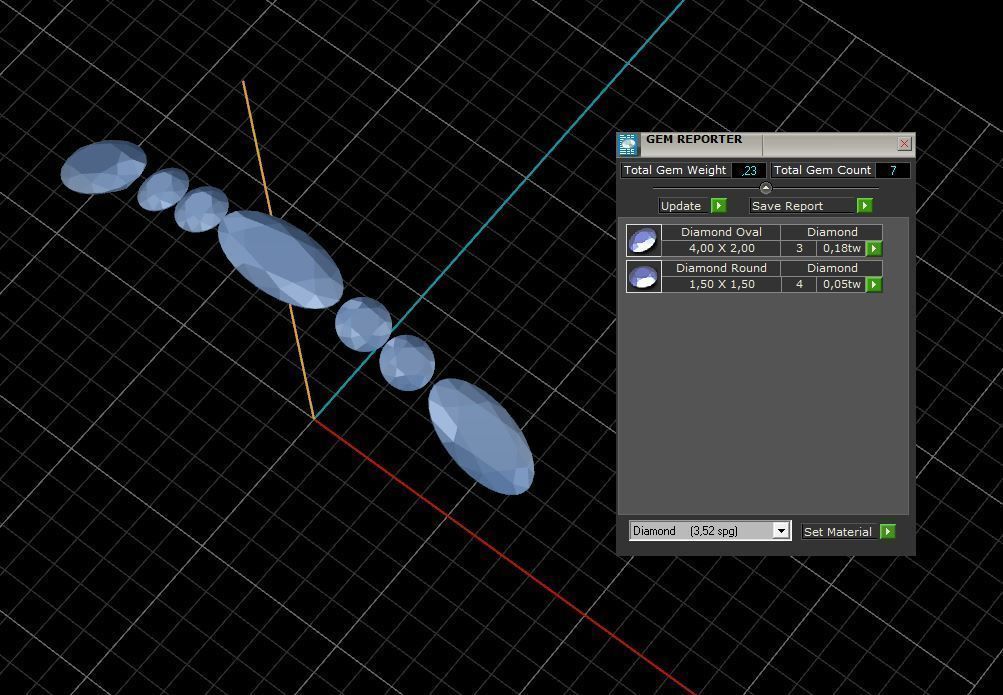This screenshot has height=695, width=1003.
Task: Click the Total Gem Count value field
Action: point(892,170)
